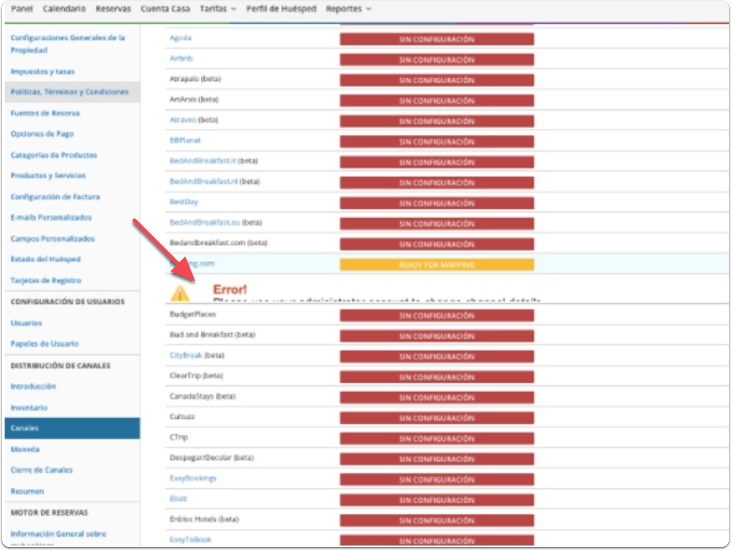Expand the Tarifas dropdown menu
Image resolution: width=731 pixels, height=550 pixels.
tap(218, 8)
